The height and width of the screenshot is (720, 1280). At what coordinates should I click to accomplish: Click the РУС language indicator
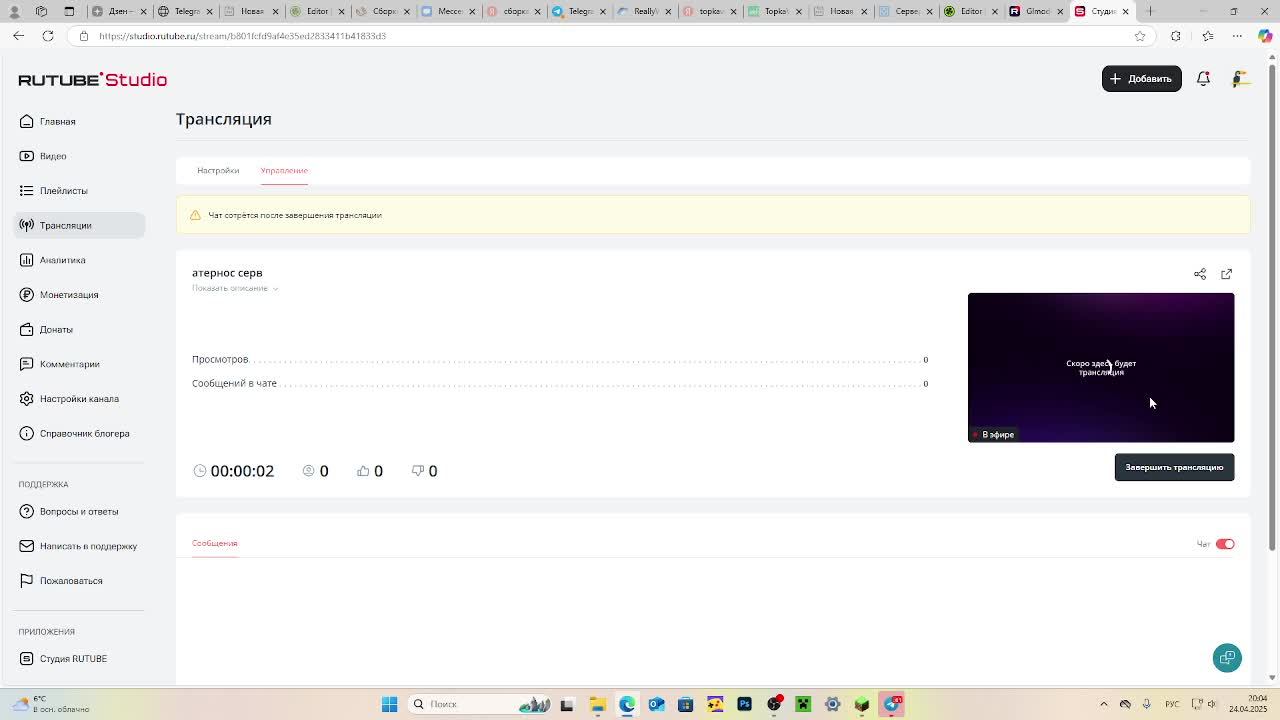pyautogui.click(x=1172, y=704)
